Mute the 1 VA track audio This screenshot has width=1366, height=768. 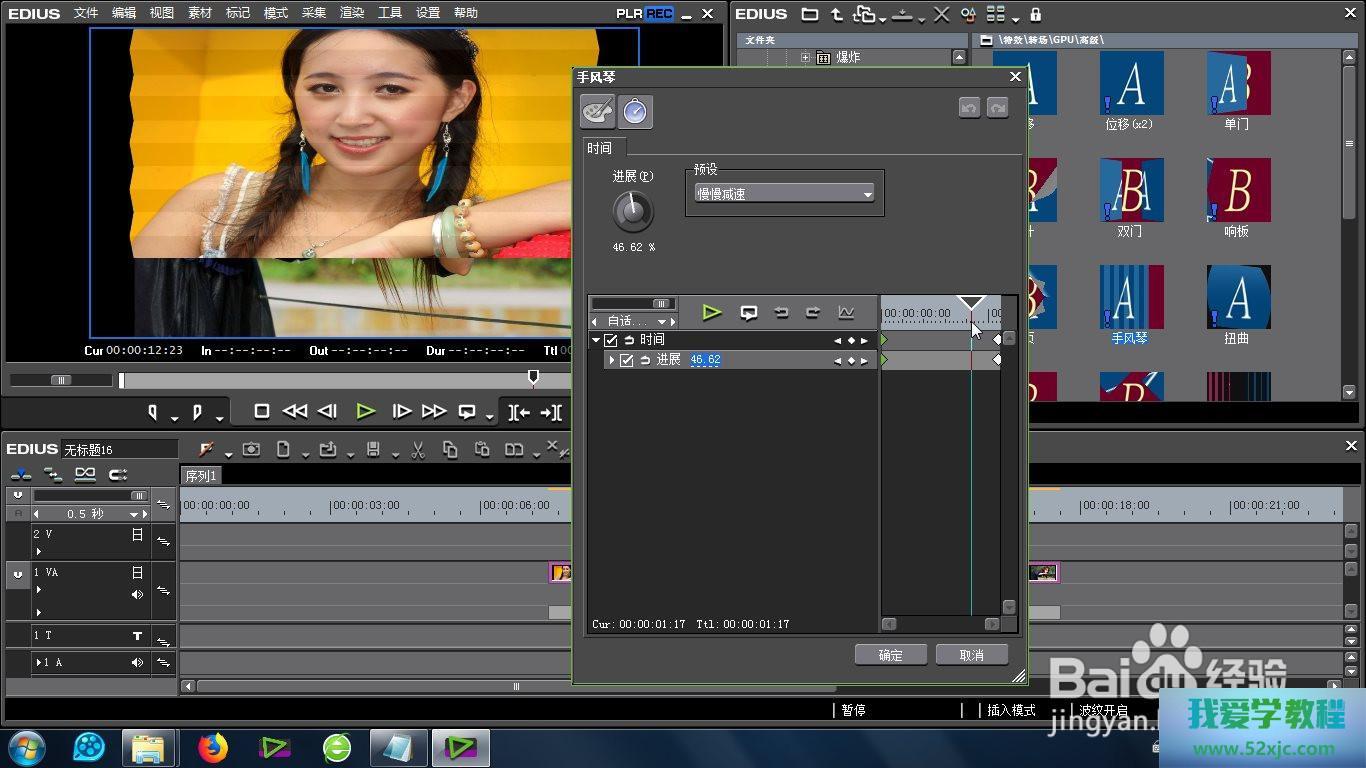pyautogui.click(x=137, y=594)
